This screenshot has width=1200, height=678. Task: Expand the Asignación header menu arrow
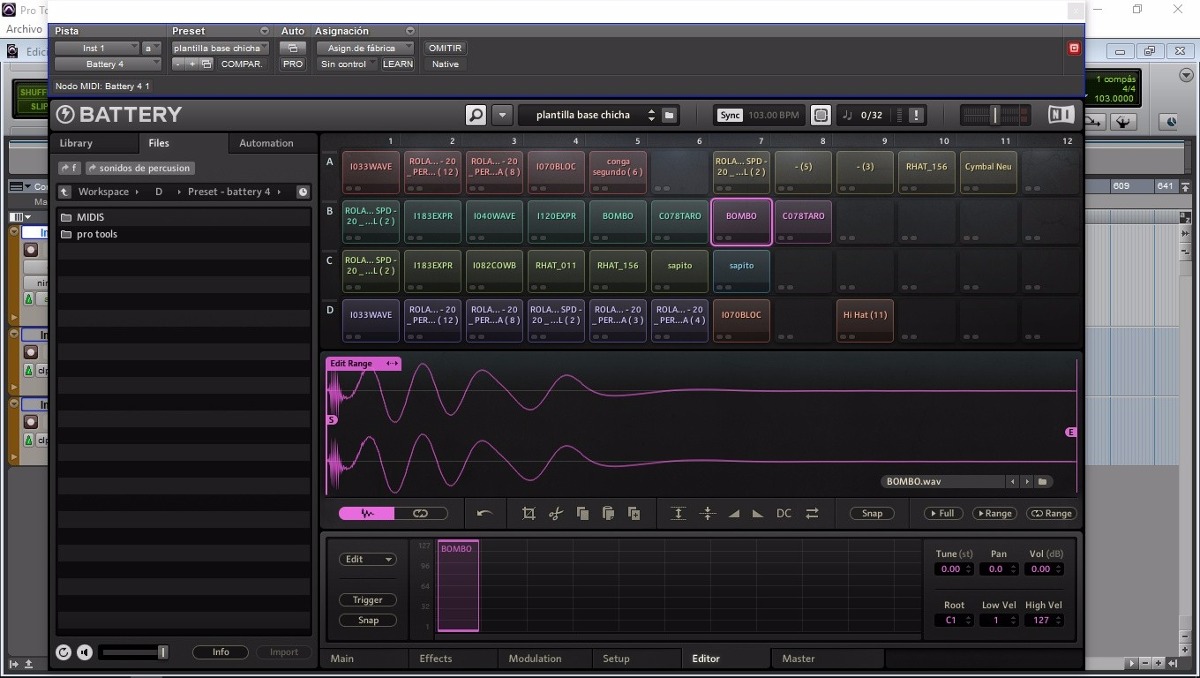(410, 31)
